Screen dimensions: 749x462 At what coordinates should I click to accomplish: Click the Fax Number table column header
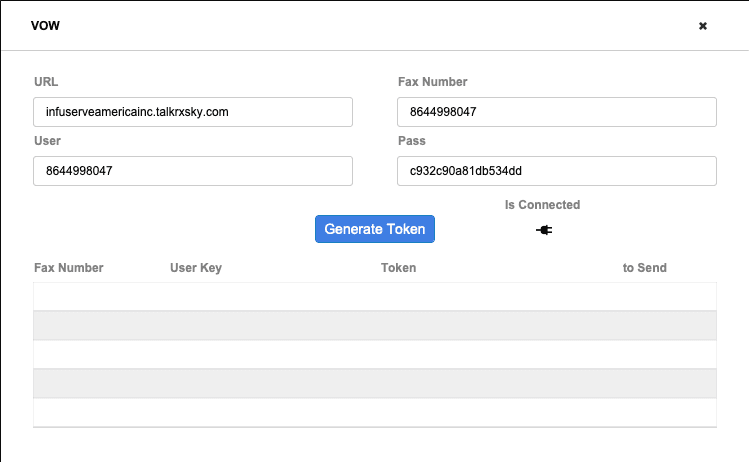(x=69, y=268)
